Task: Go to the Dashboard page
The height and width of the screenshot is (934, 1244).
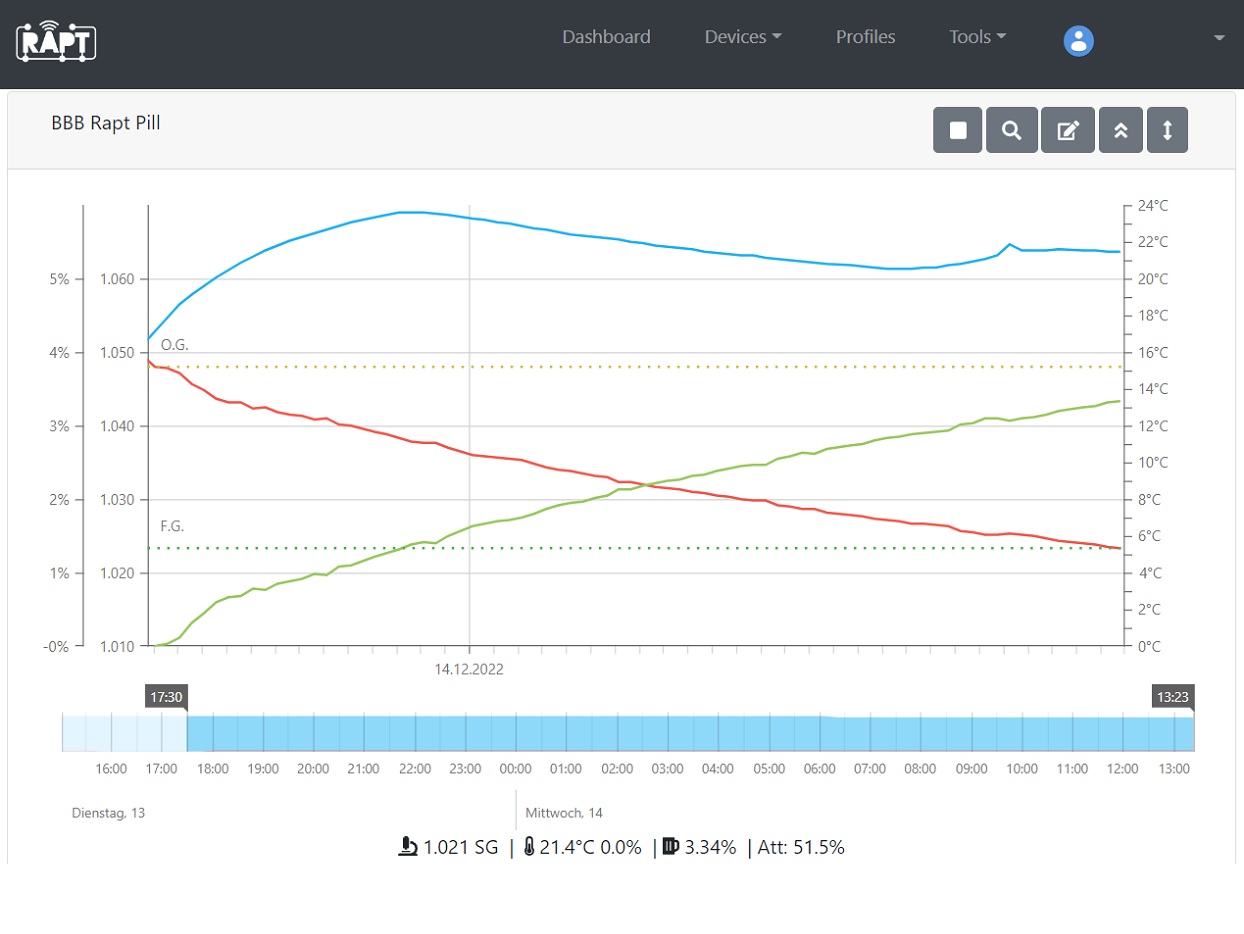Action: click(606, 37)
